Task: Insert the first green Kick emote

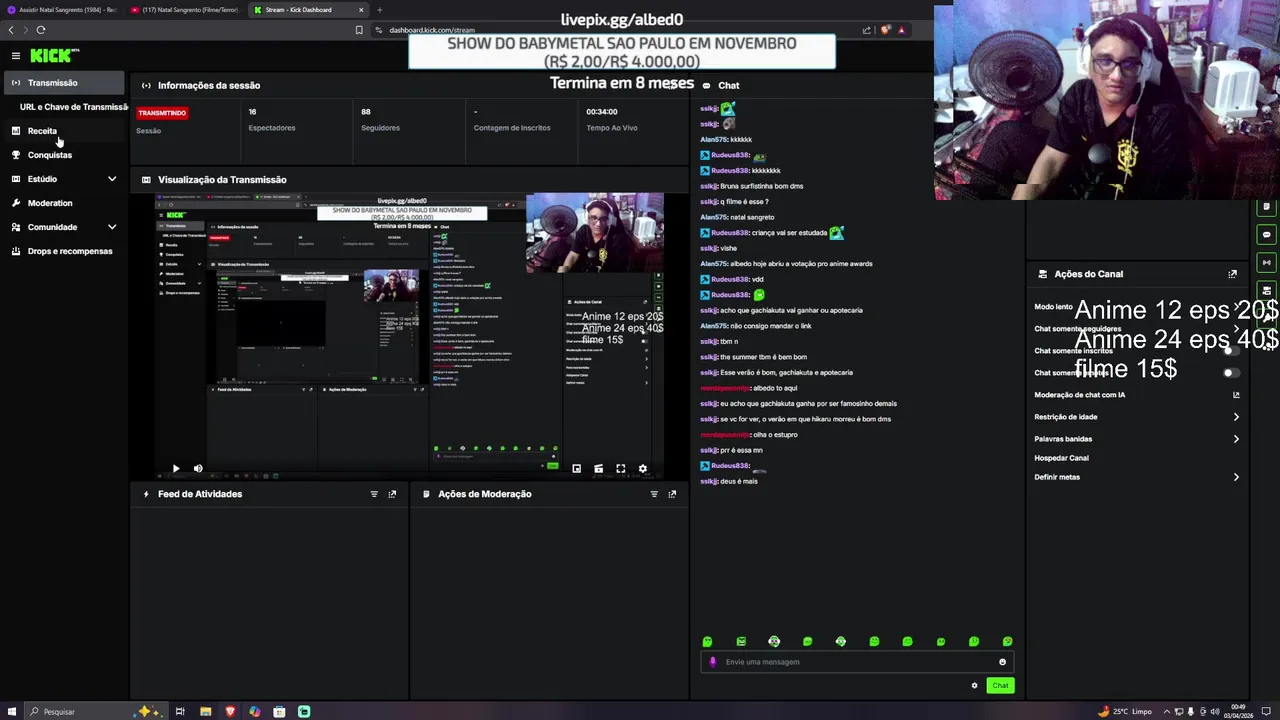Action: [707, 641]
